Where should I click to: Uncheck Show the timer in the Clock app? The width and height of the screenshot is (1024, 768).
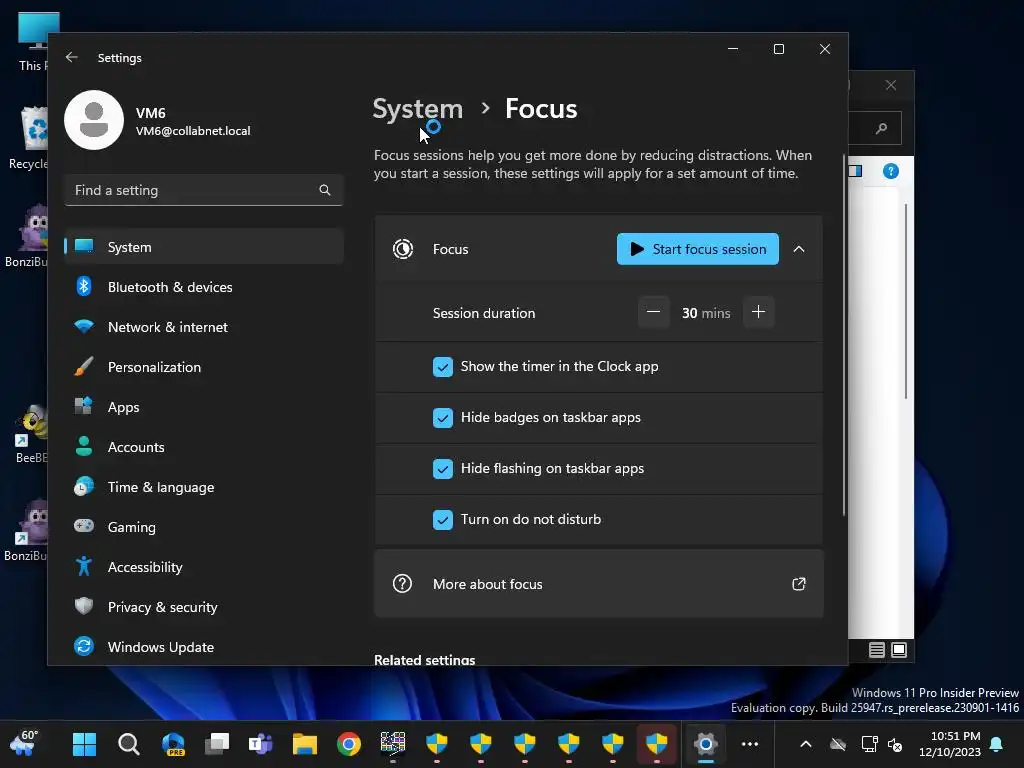coord(443,366)
